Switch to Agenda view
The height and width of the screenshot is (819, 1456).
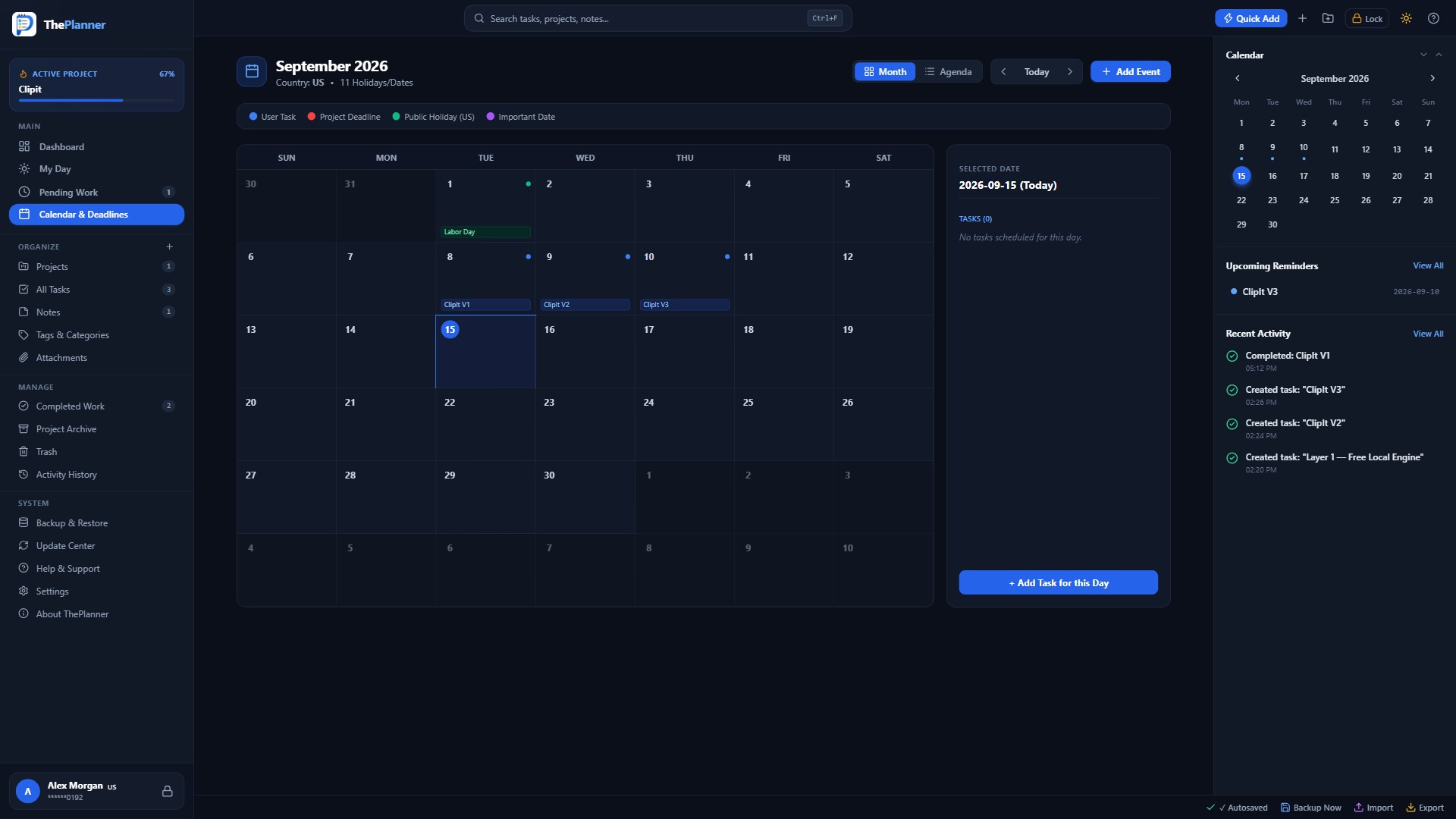coord(948,71)
